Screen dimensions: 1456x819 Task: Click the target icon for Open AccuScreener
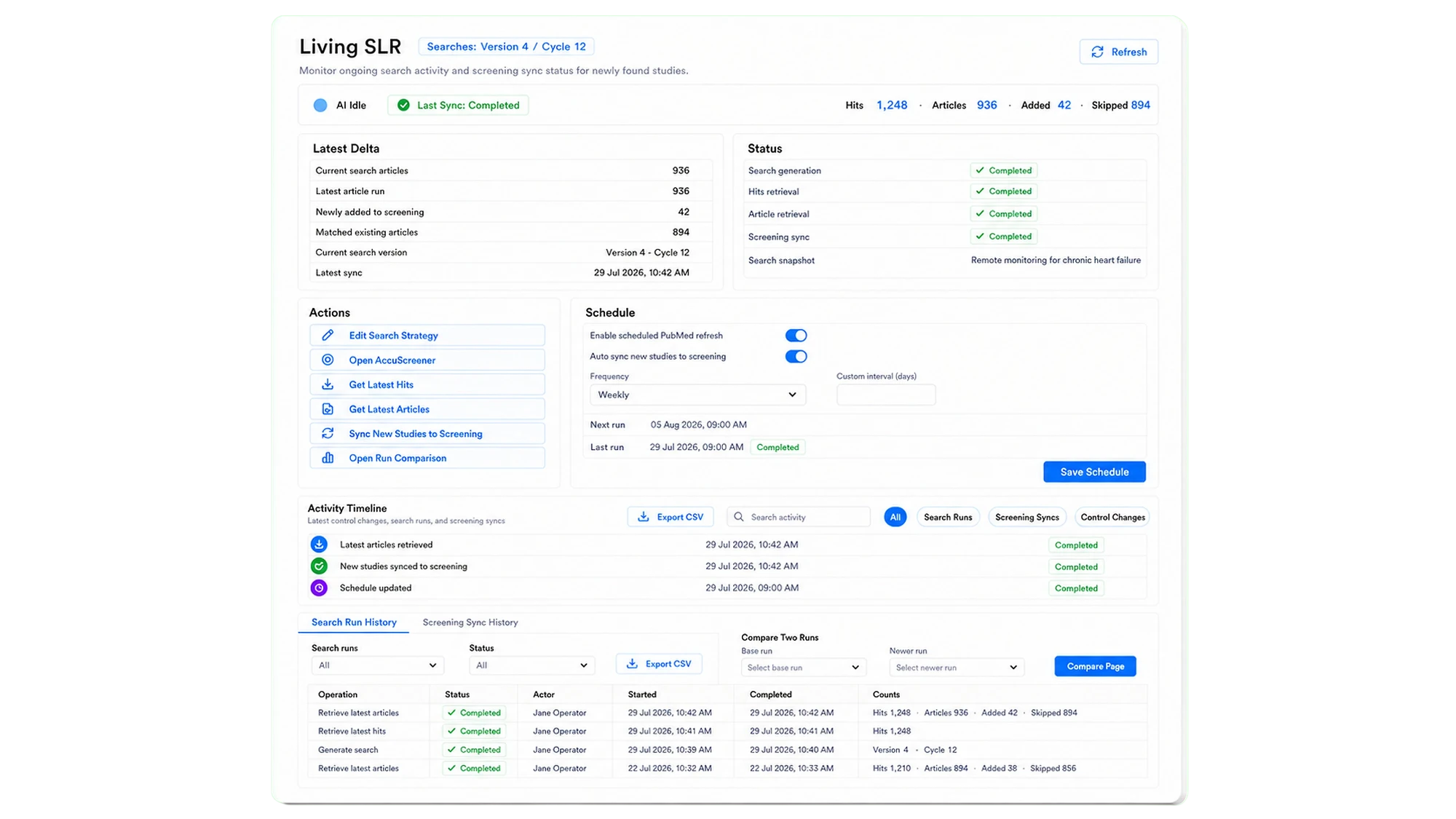click(328, 360)
